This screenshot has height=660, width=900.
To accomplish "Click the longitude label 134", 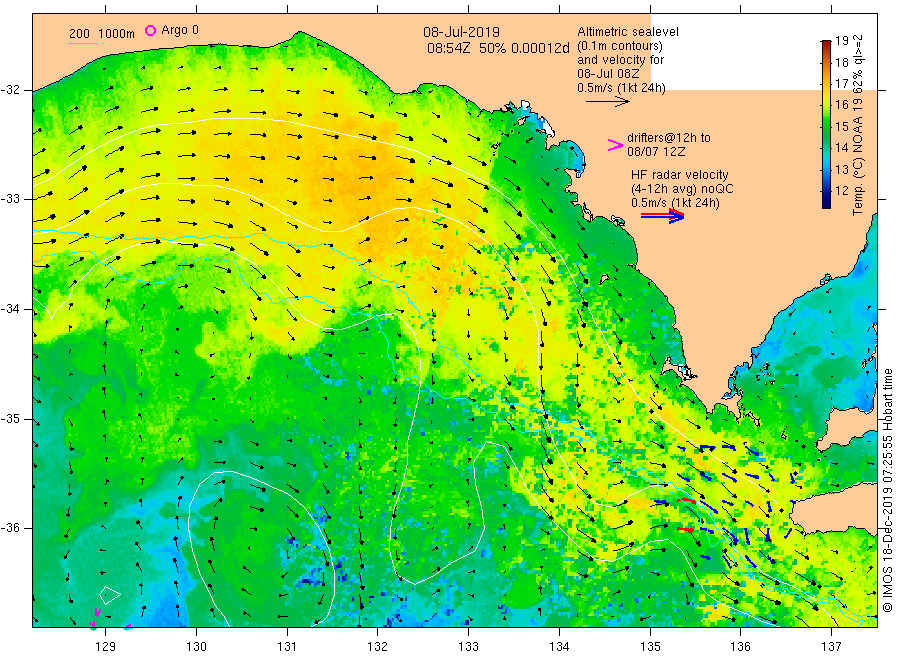I will (x=559, y=647).
